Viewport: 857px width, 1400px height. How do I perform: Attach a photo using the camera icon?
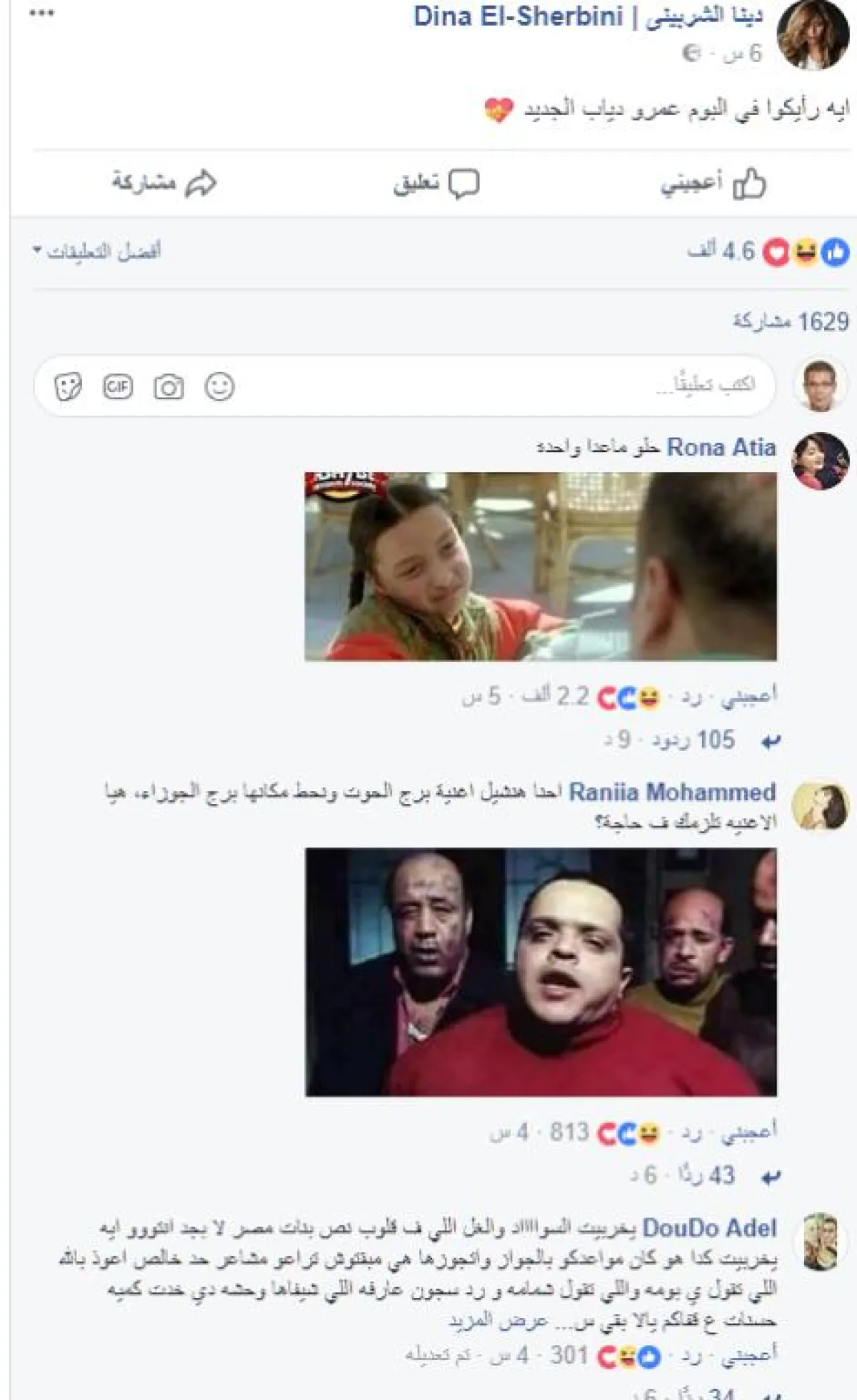pyautogui.click(x=169, y=387)
